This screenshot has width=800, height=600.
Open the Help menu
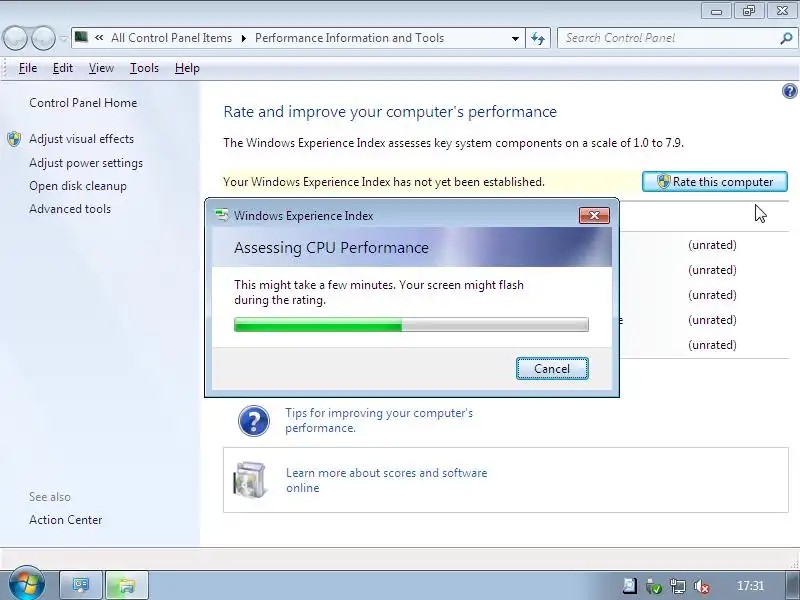point(187,68)
